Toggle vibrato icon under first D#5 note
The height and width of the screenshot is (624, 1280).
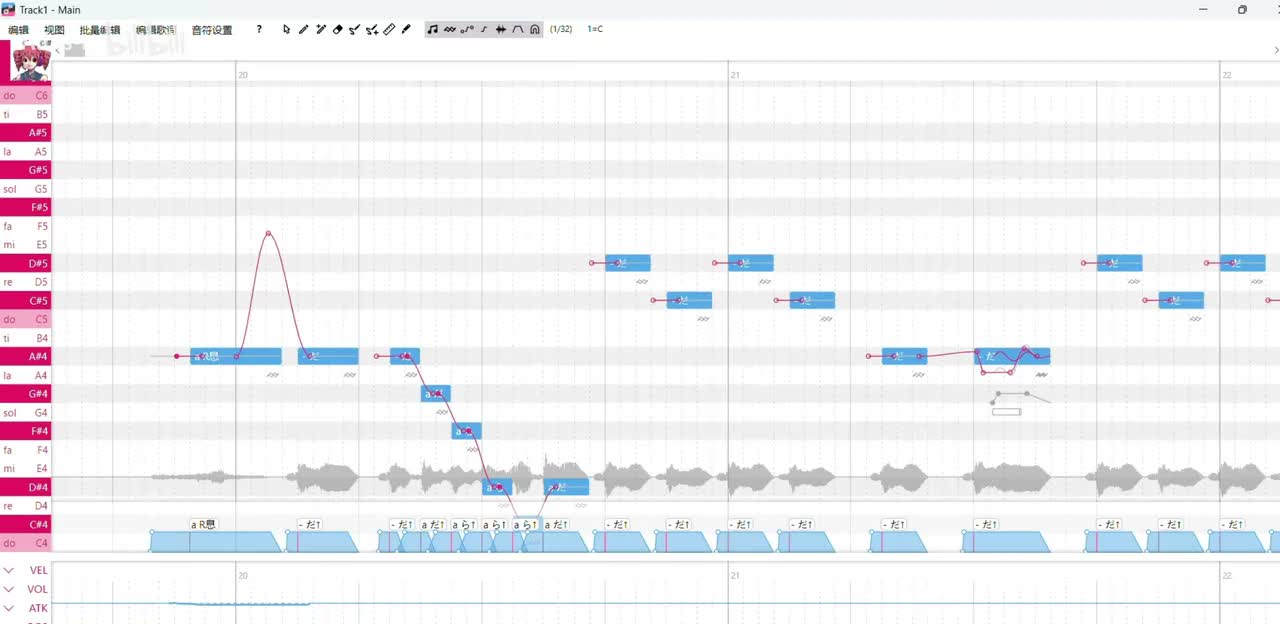coord(641,282)
